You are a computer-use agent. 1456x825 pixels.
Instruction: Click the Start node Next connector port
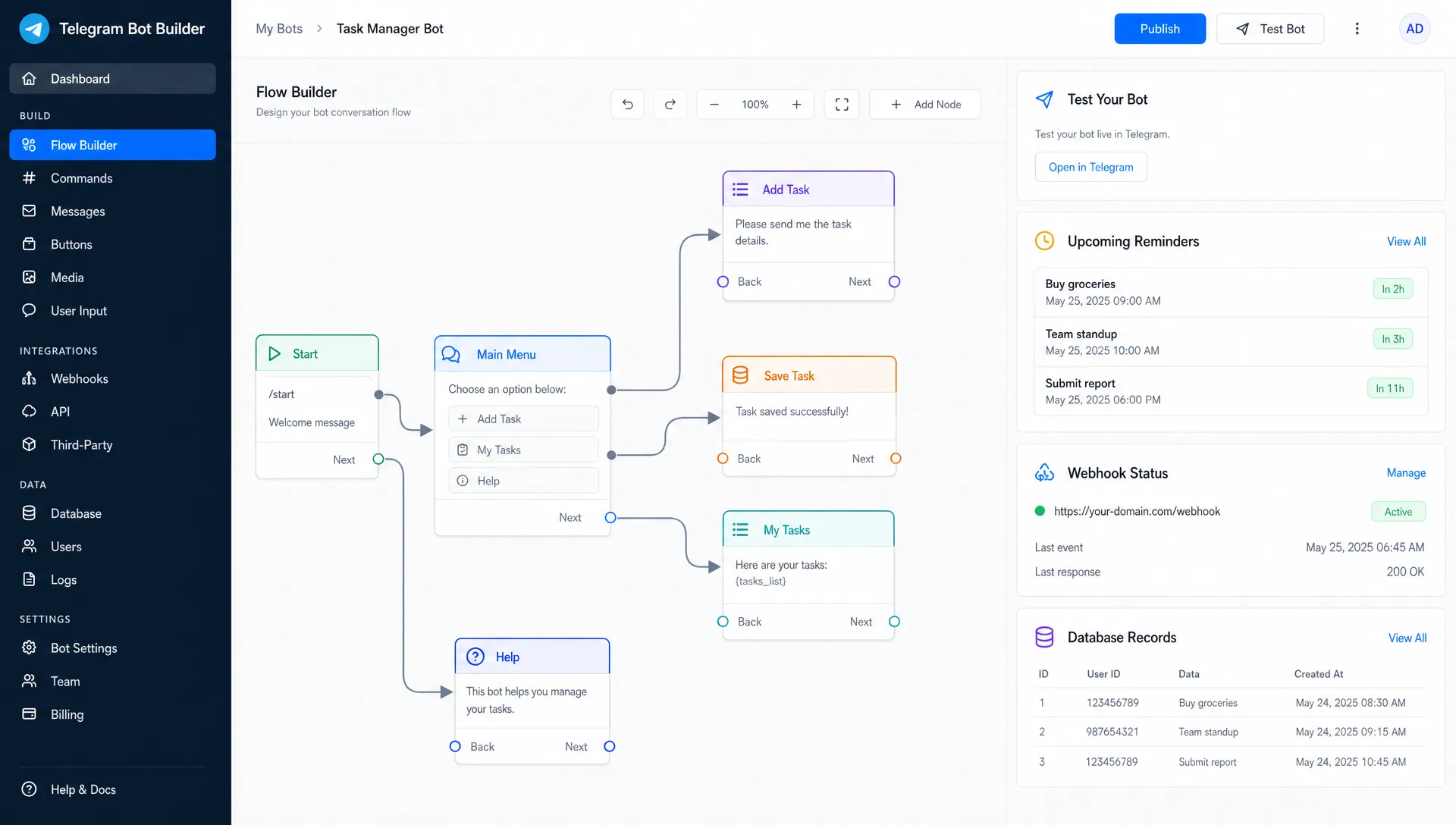tap(378, 459)
